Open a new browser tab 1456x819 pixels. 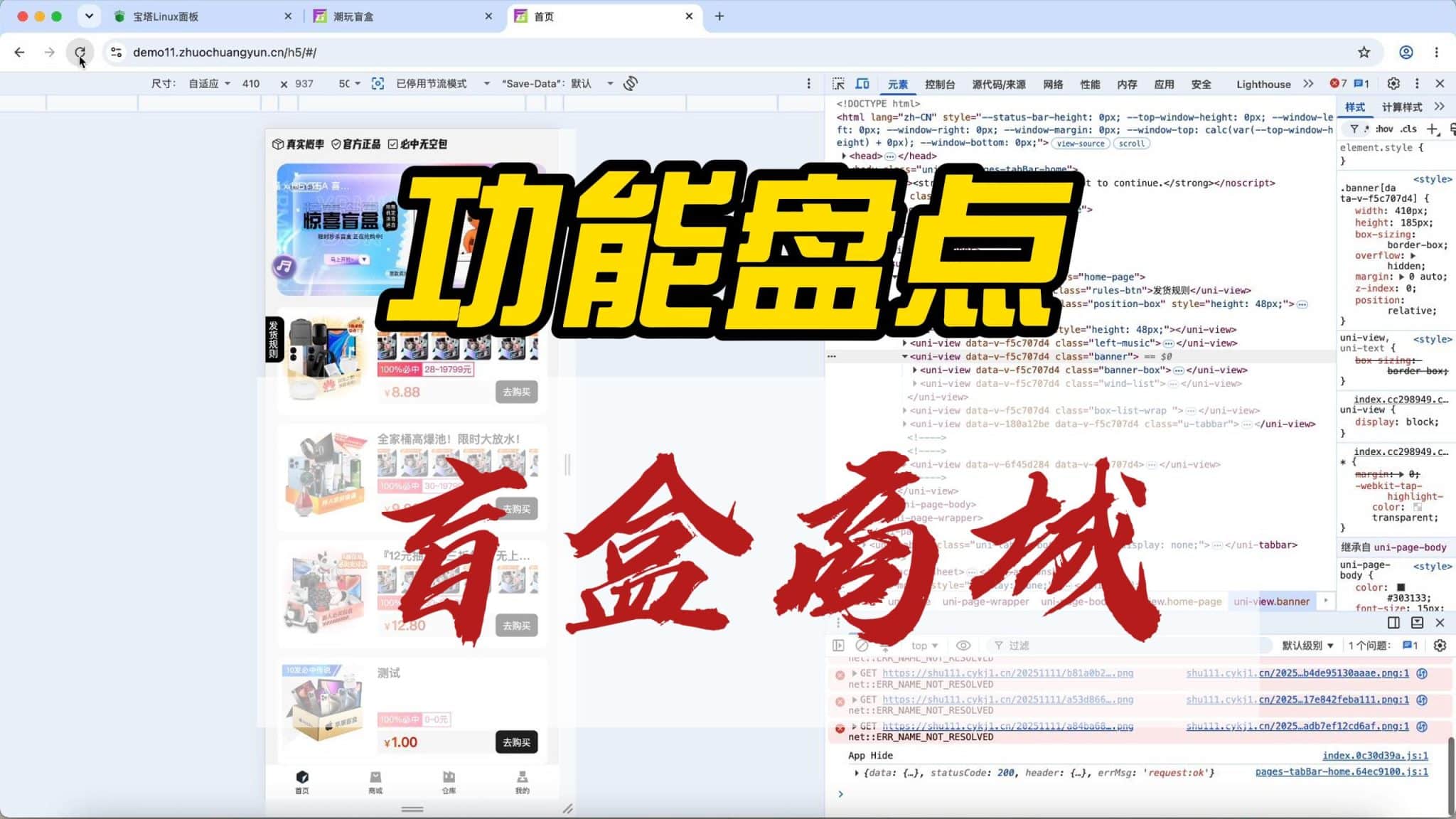pyautogui.click(x=719, y=16)
